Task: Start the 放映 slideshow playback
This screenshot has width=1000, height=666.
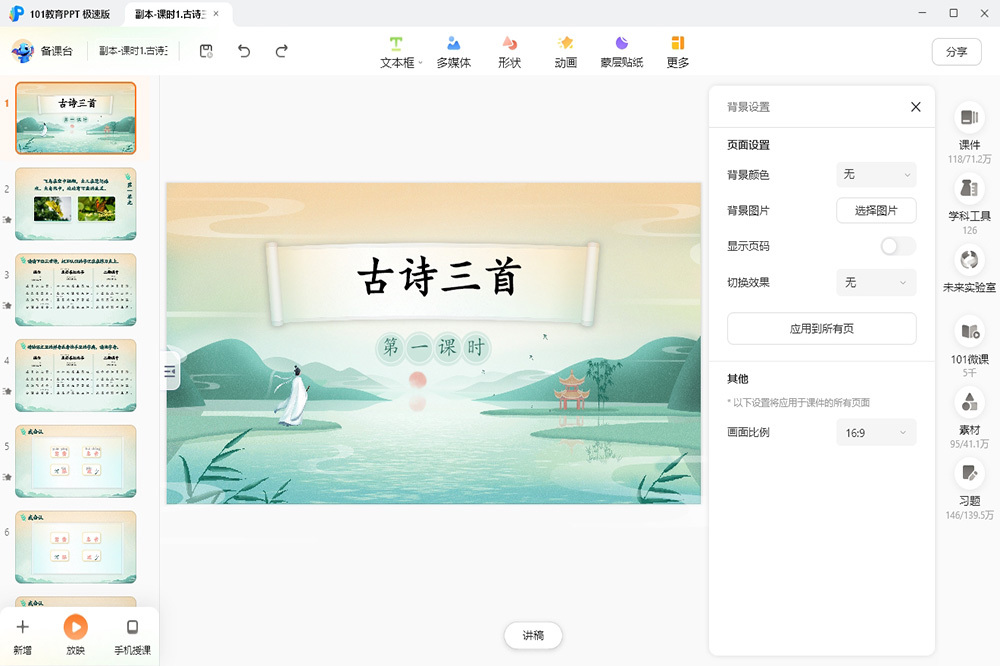Action: pos(75,635)
